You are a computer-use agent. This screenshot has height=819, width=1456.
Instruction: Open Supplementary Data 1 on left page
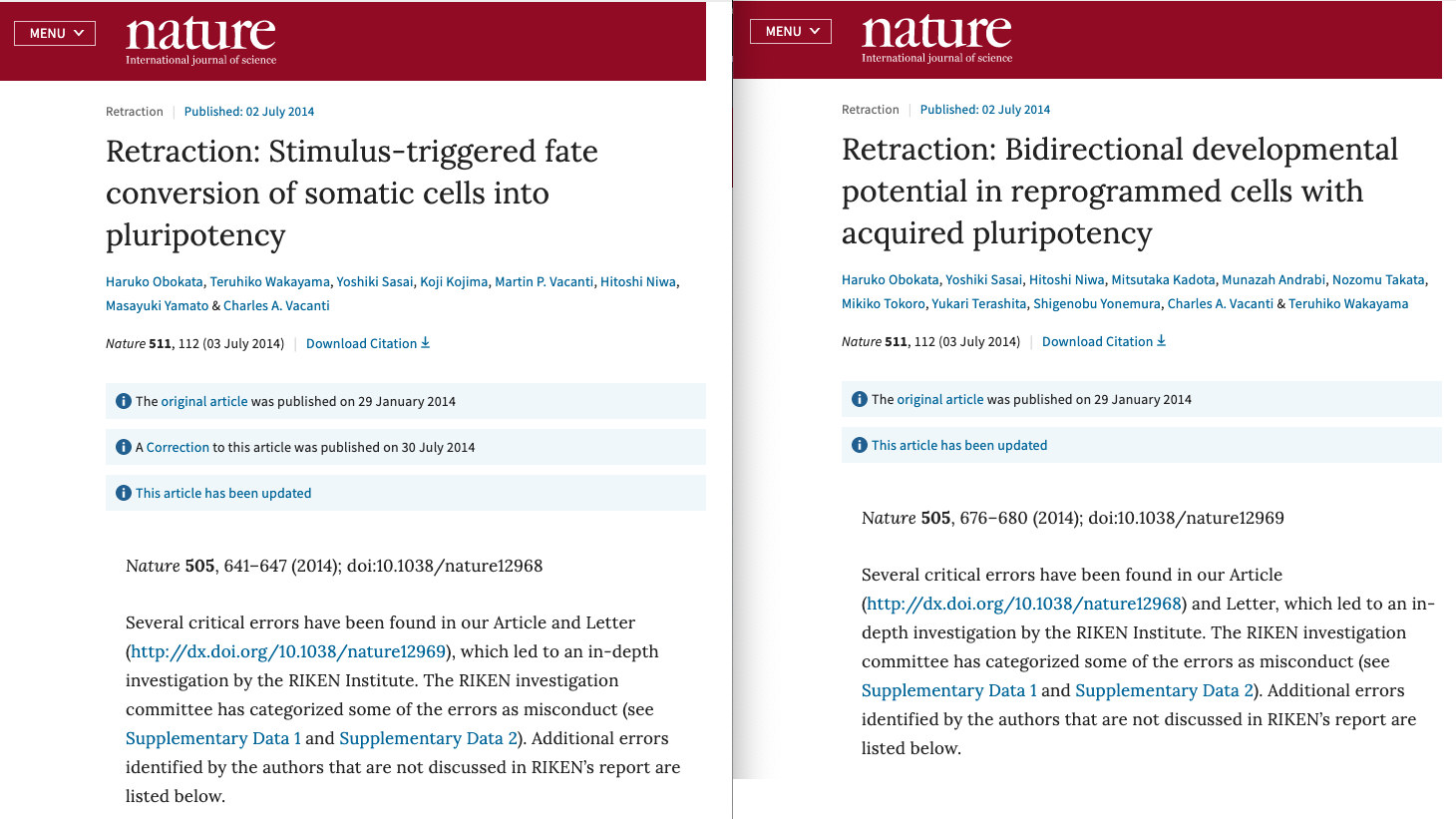coord(212,738)
